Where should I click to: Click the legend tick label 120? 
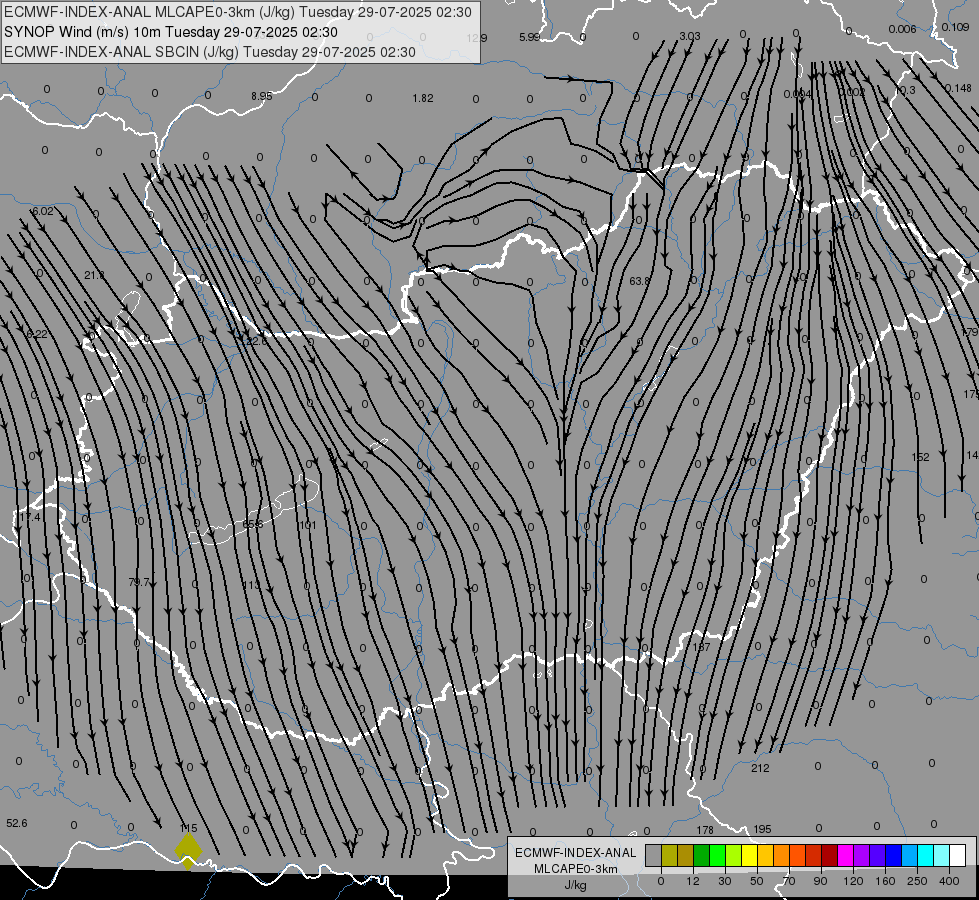tap(853, 881)
